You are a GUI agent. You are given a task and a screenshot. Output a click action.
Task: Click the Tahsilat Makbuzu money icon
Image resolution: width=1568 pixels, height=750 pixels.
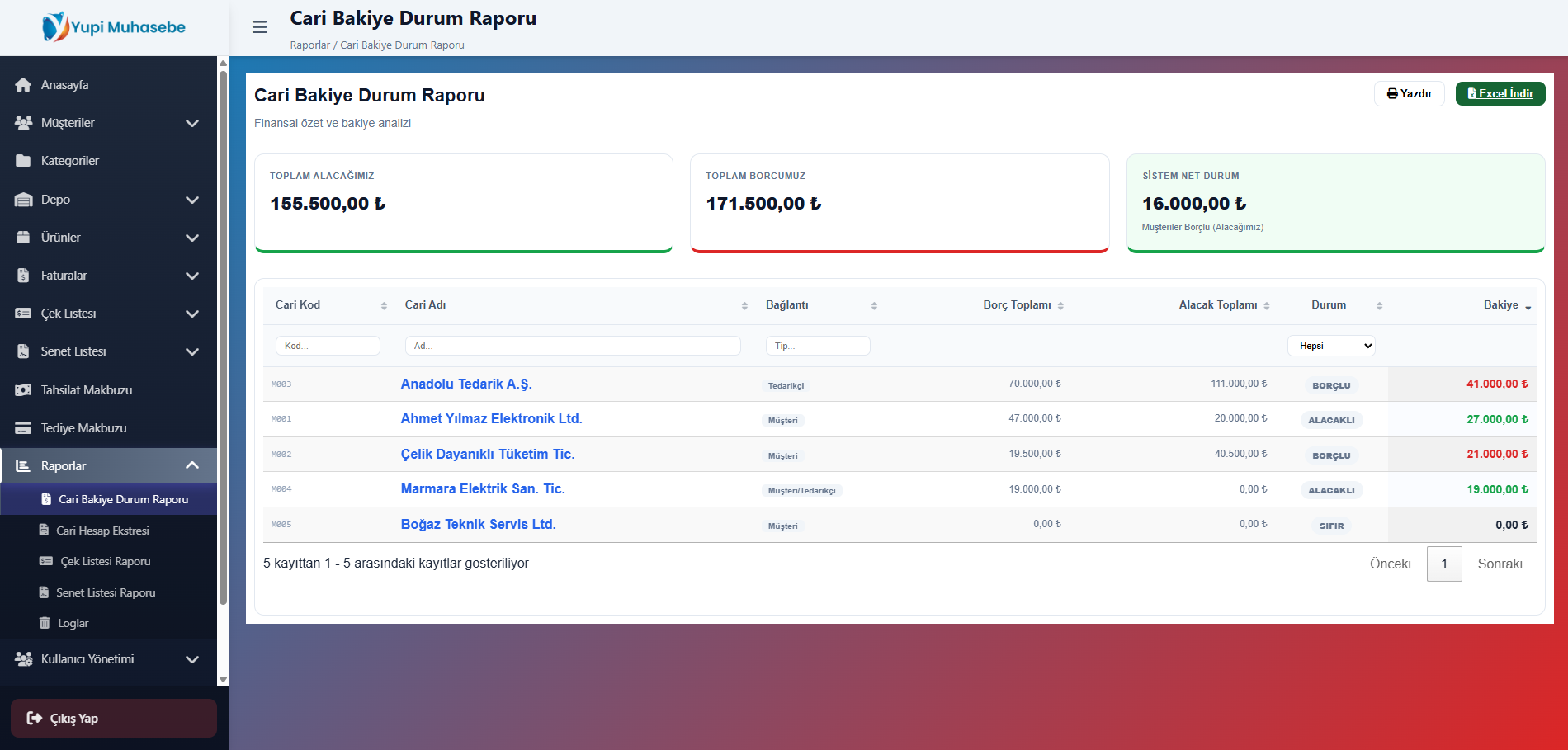coord(23,390)
